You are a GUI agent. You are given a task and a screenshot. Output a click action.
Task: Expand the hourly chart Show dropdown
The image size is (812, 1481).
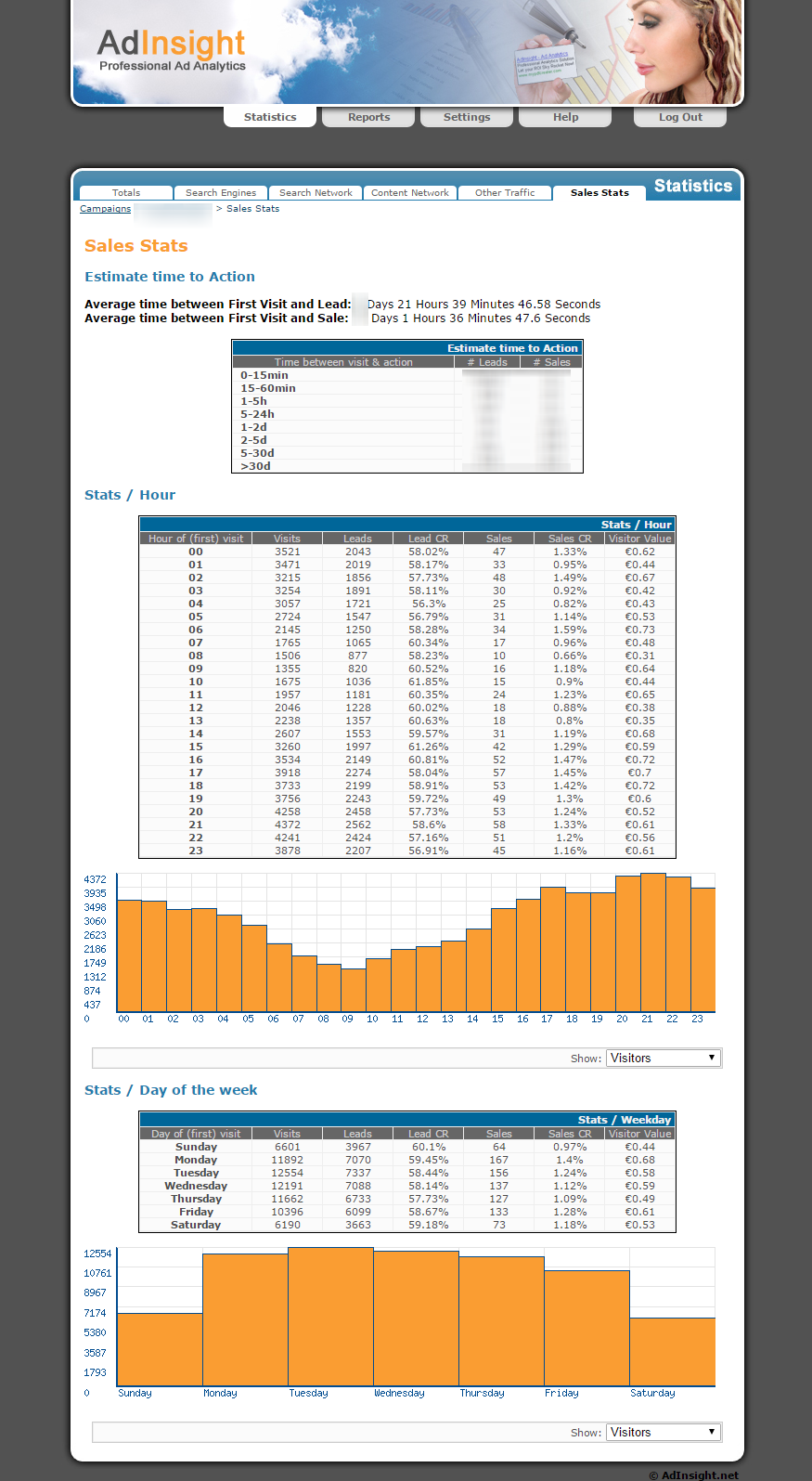tap(664, 1059)
